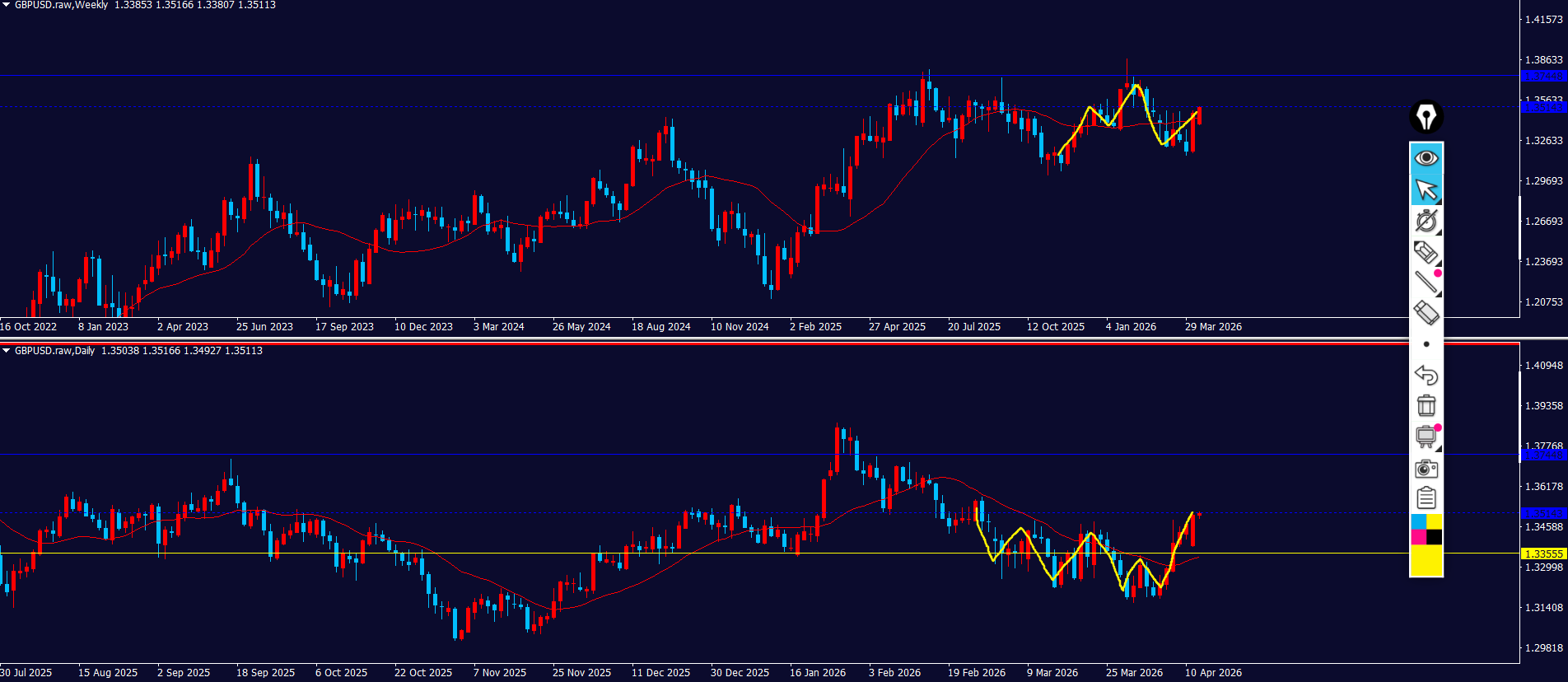Toggle the crossed-out stopwatch timer icon

click(1426, 221)
